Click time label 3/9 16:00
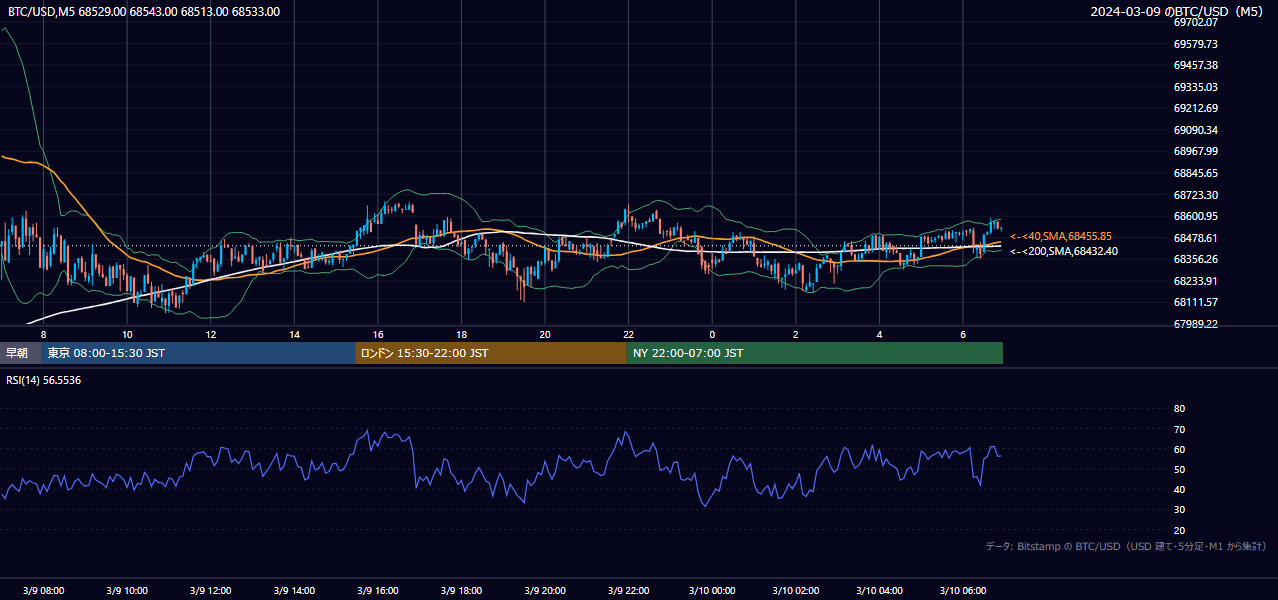This screenshot has width=1278, height=600. click(378, 591)
